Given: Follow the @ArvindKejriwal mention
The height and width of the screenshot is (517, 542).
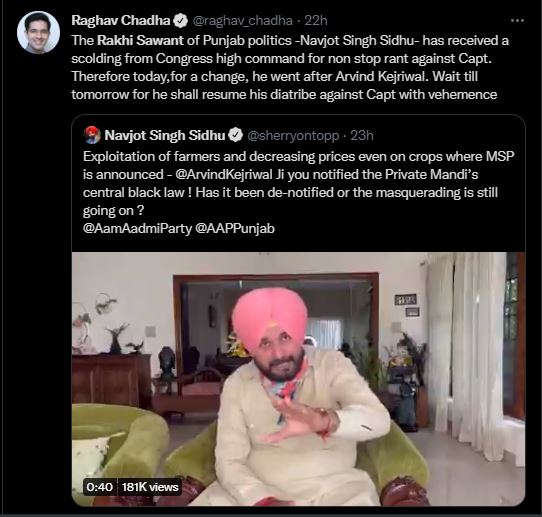Looking at the screenshot, I should pyautogui.click(x=224, y=174).
